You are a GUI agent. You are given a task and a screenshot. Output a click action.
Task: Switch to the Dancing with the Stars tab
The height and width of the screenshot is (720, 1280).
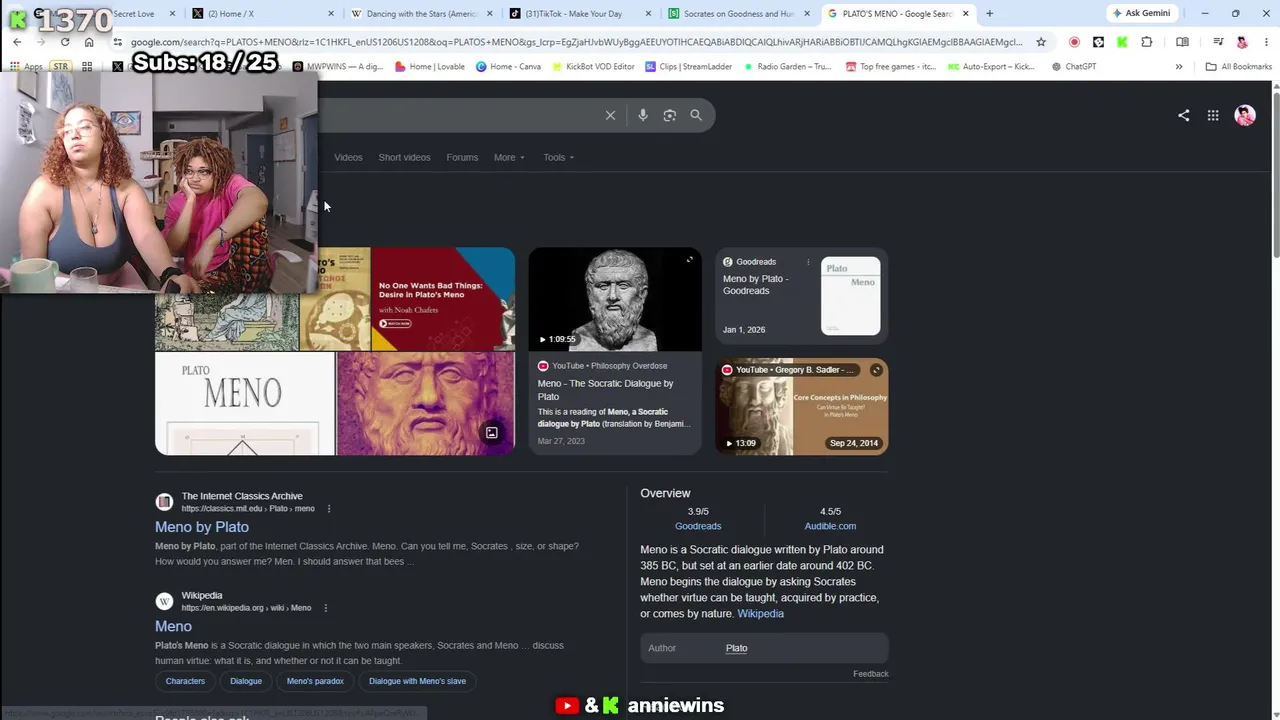[419, 14]
